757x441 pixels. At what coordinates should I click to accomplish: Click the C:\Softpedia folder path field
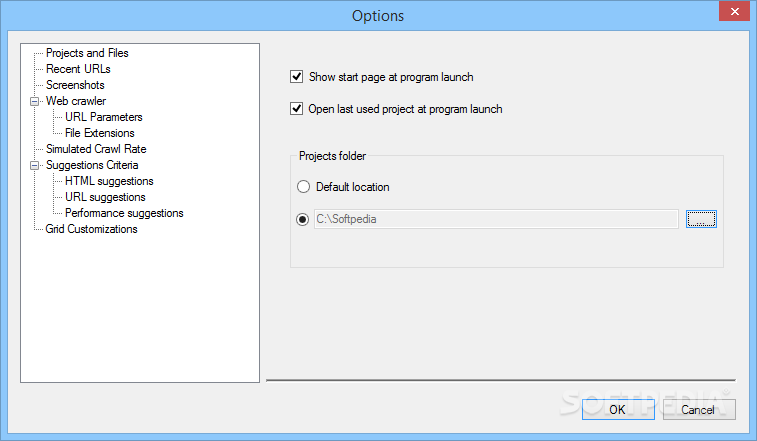(496, 219)
